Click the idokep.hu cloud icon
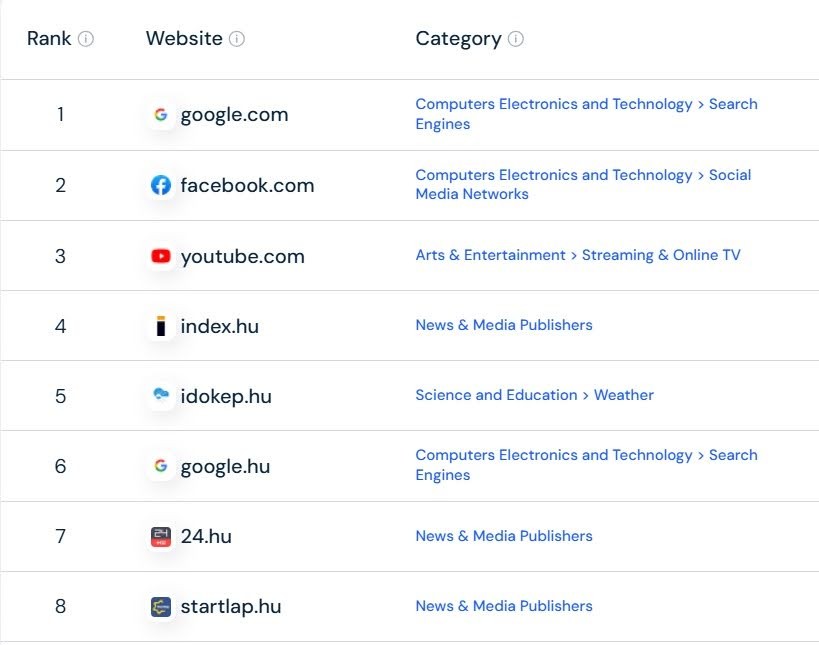819x645 pixels. 161,394
